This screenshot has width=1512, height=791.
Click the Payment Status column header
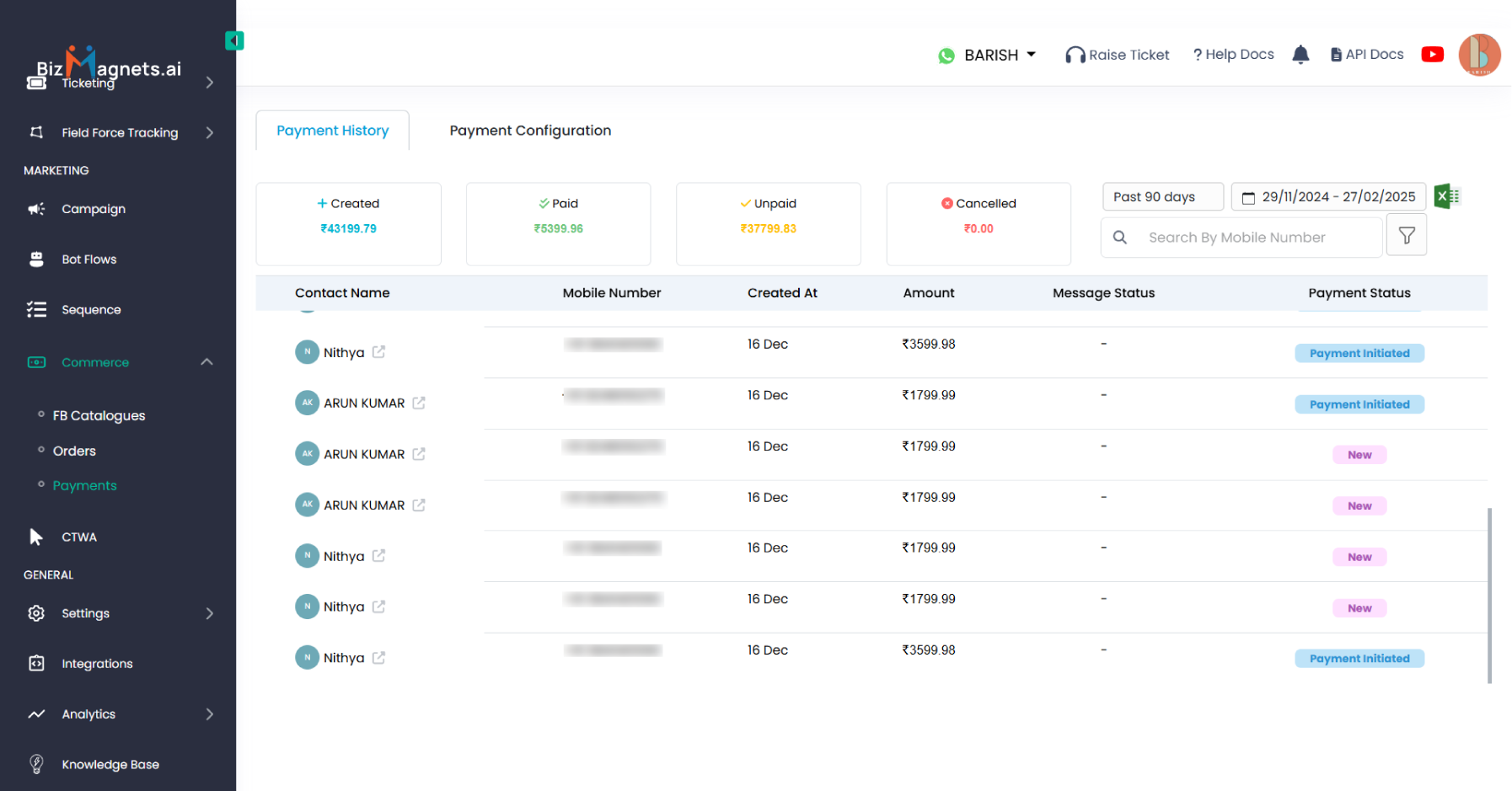[x=1359, y=293]
